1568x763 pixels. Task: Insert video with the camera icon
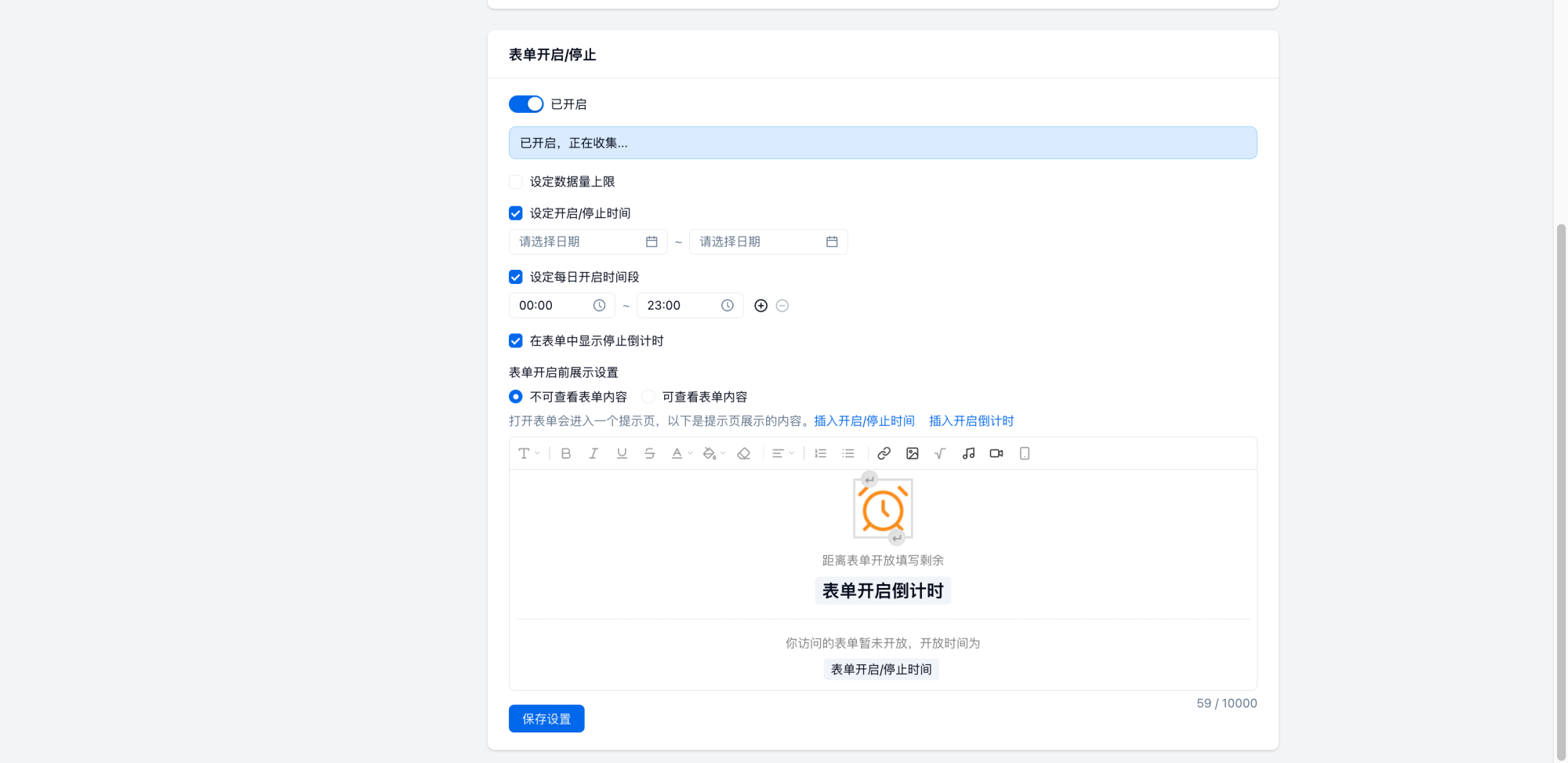[996, 453]
